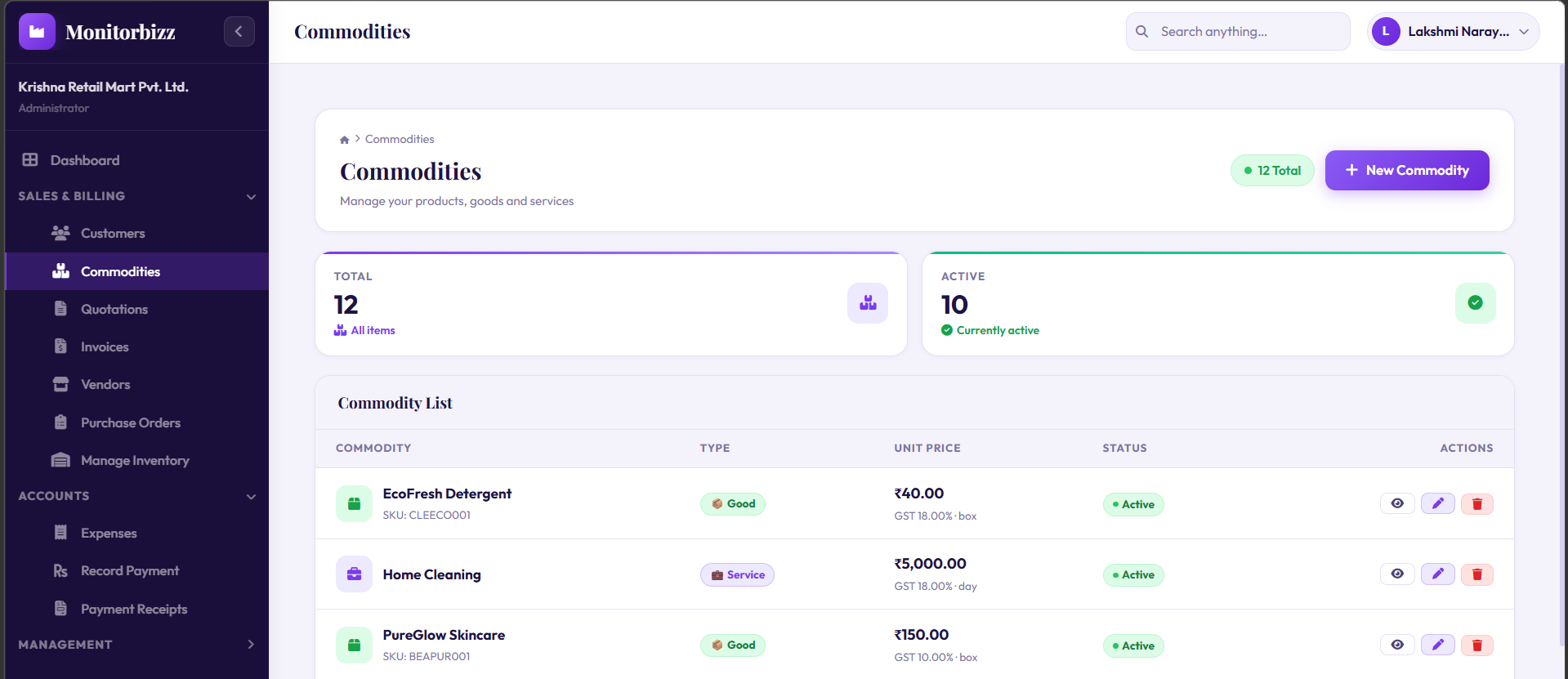1568x679 pixels.
Task: Click the New Commodity button
Action: tap(1406, 170)
